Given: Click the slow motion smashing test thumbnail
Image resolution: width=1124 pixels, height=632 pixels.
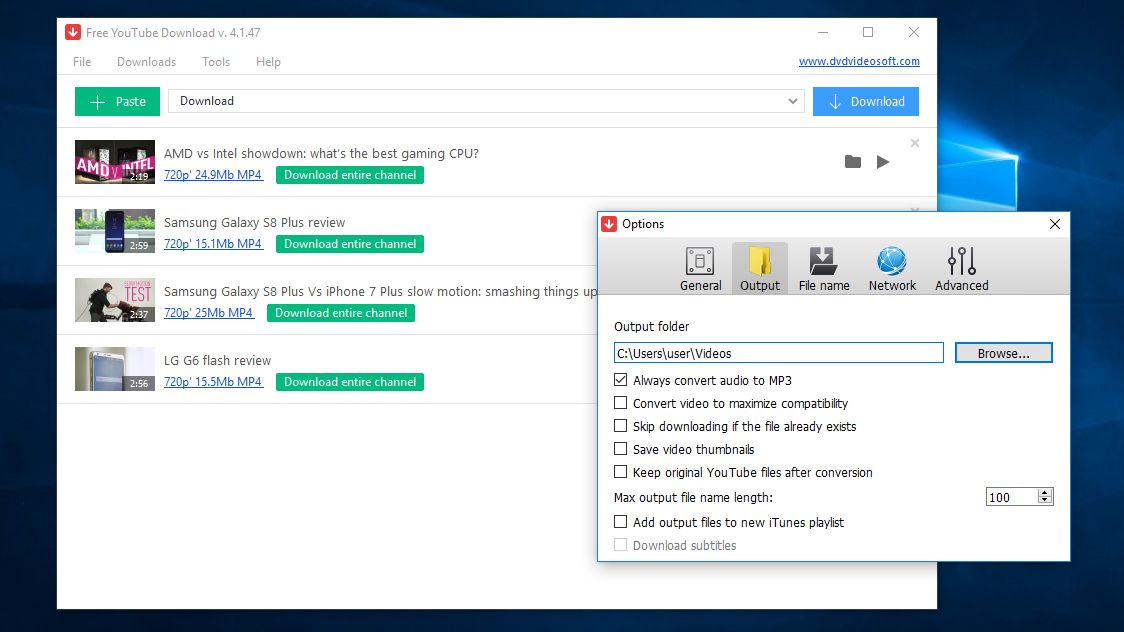Looking at the screenshot, I should pos(115,300).
